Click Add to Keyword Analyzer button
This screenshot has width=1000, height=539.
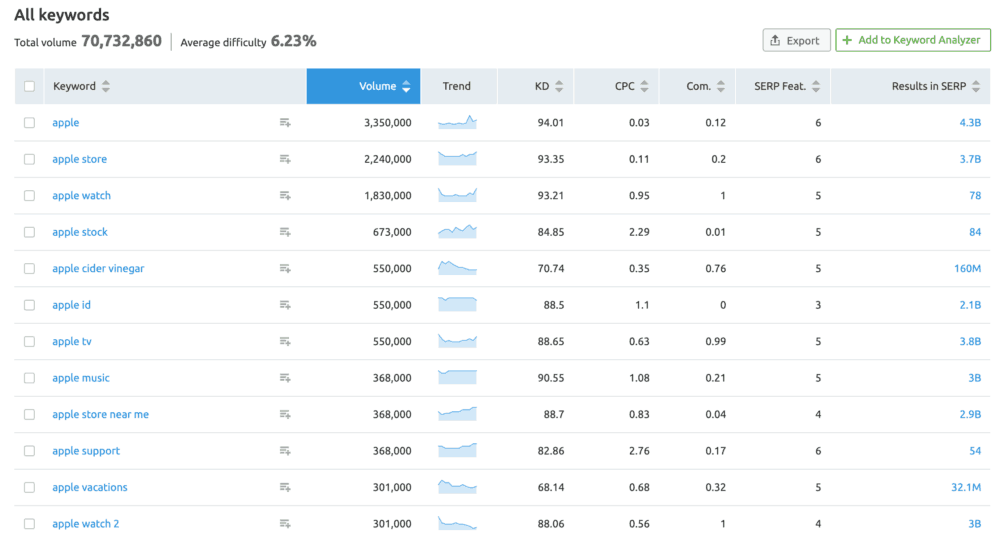click(913, 40)
